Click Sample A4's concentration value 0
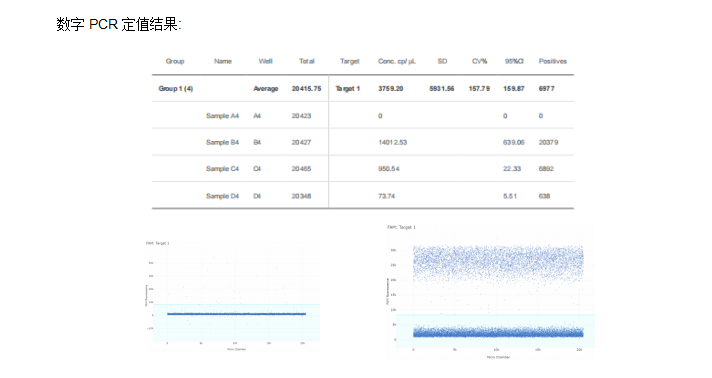The width and height of the screenshot is (712, 378). [380, 116]
